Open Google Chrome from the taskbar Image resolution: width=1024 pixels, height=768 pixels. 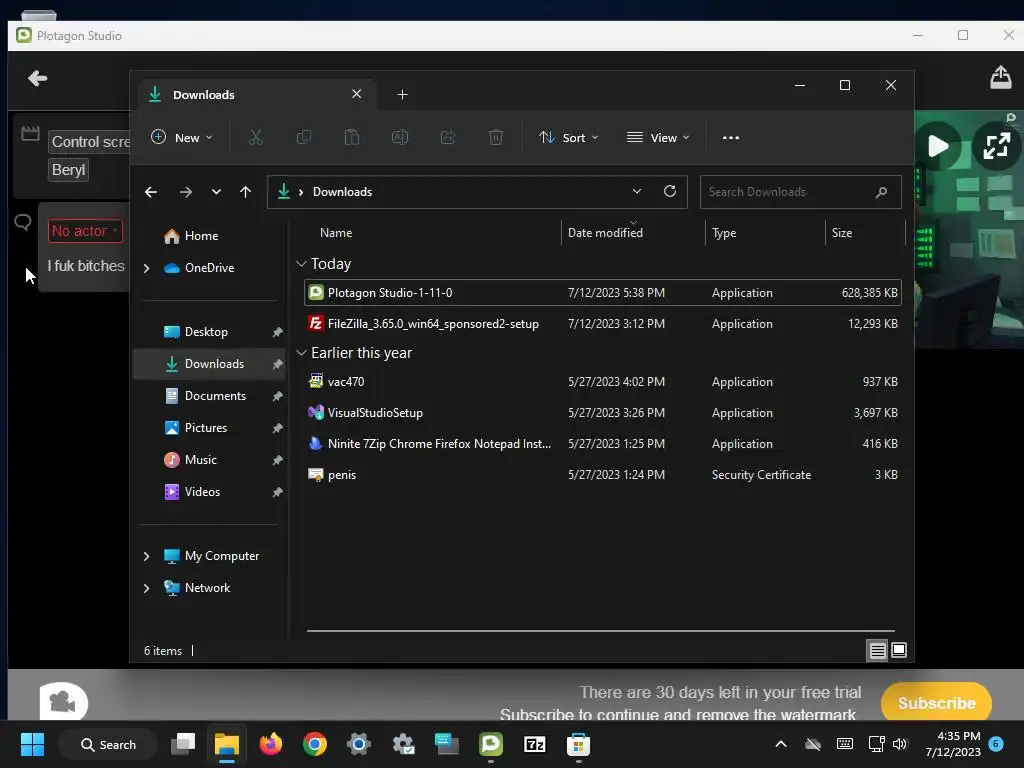tap(315, 744)
